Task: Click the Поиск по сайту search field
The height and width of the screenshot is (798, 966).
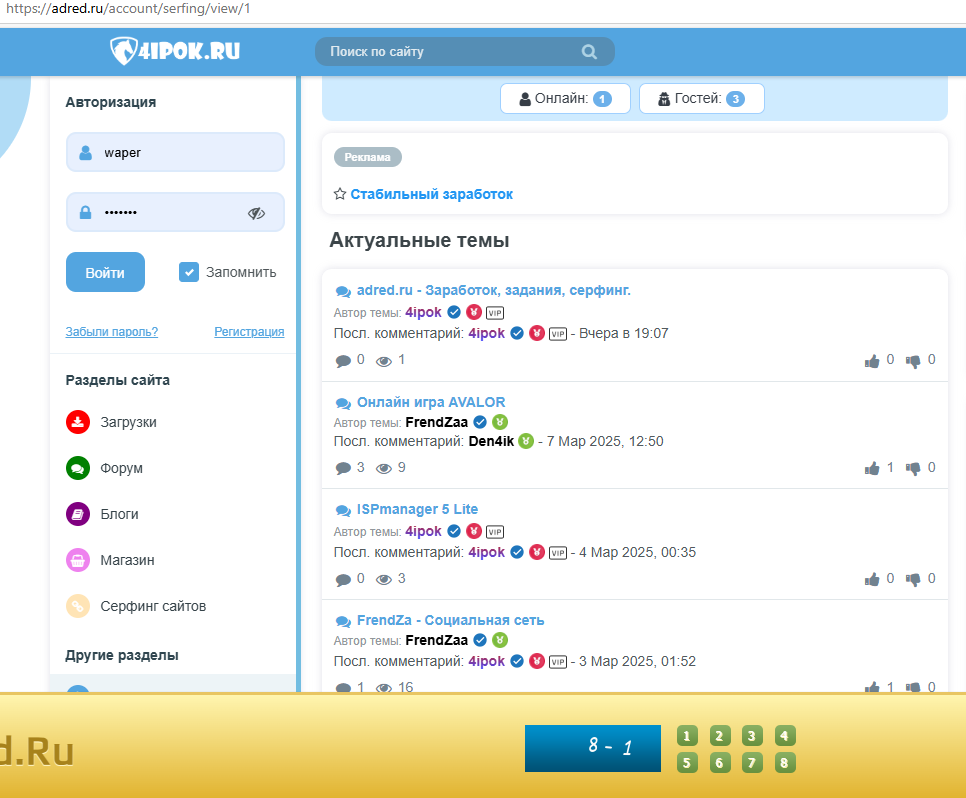Action: [x=450, y=52]
